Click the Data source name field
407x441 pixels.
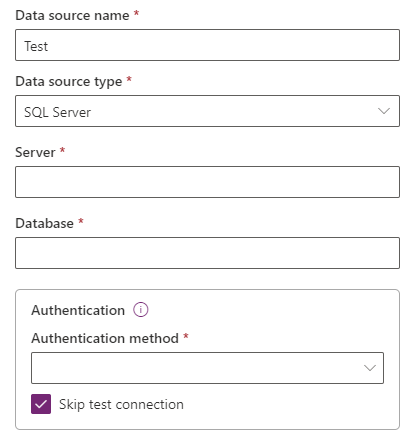(x=207, y=45)
